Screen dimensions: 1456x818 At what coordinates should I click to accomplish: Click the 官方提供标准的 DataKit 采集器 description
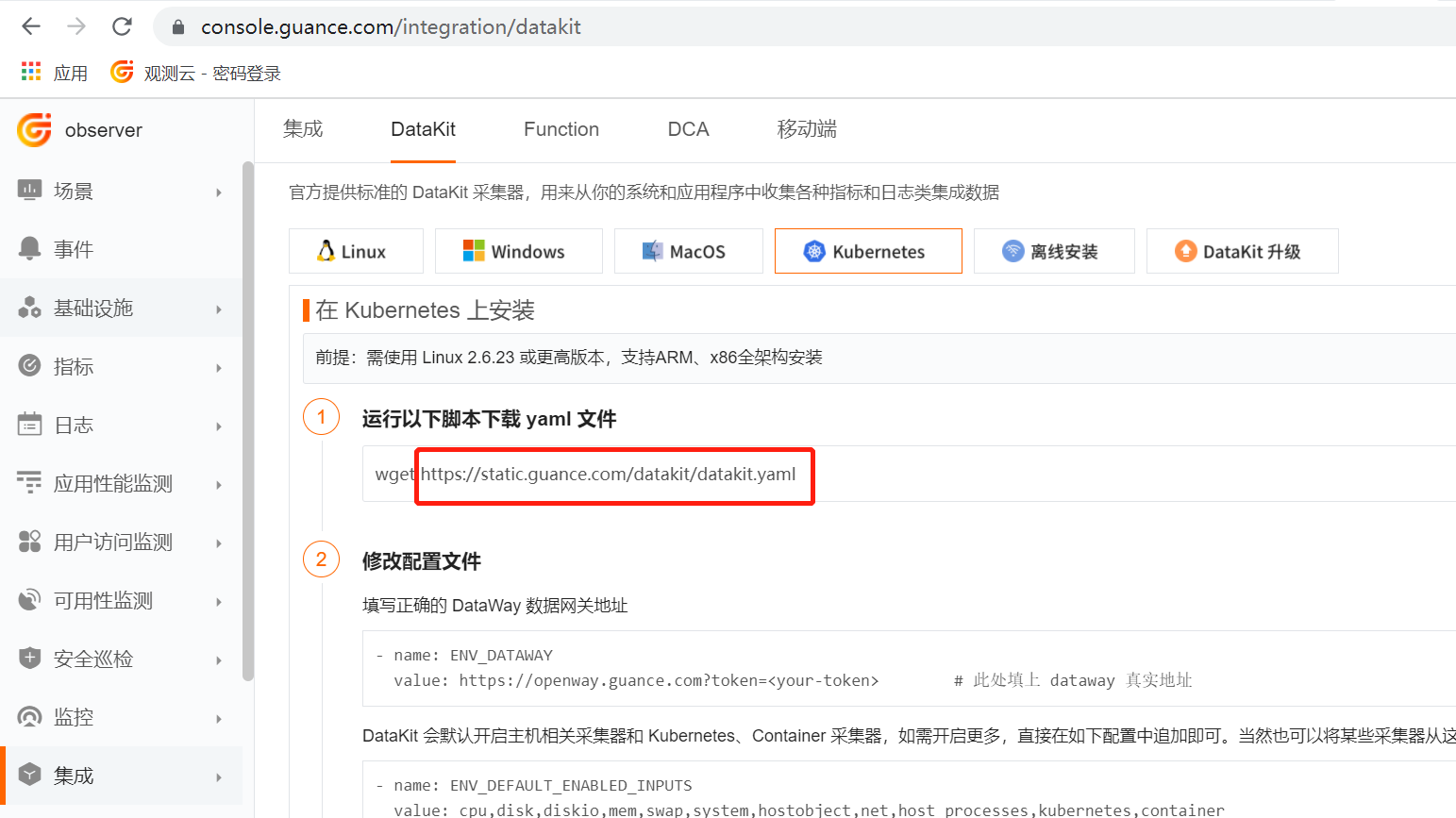644,192
